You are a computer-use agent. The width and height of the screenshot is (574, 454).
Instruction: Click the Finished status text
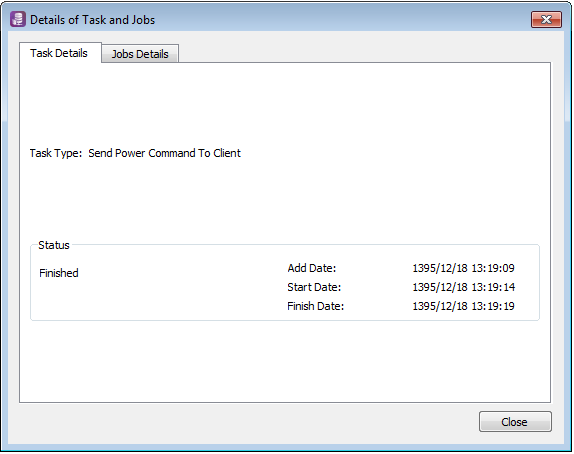tap(59, 273)
